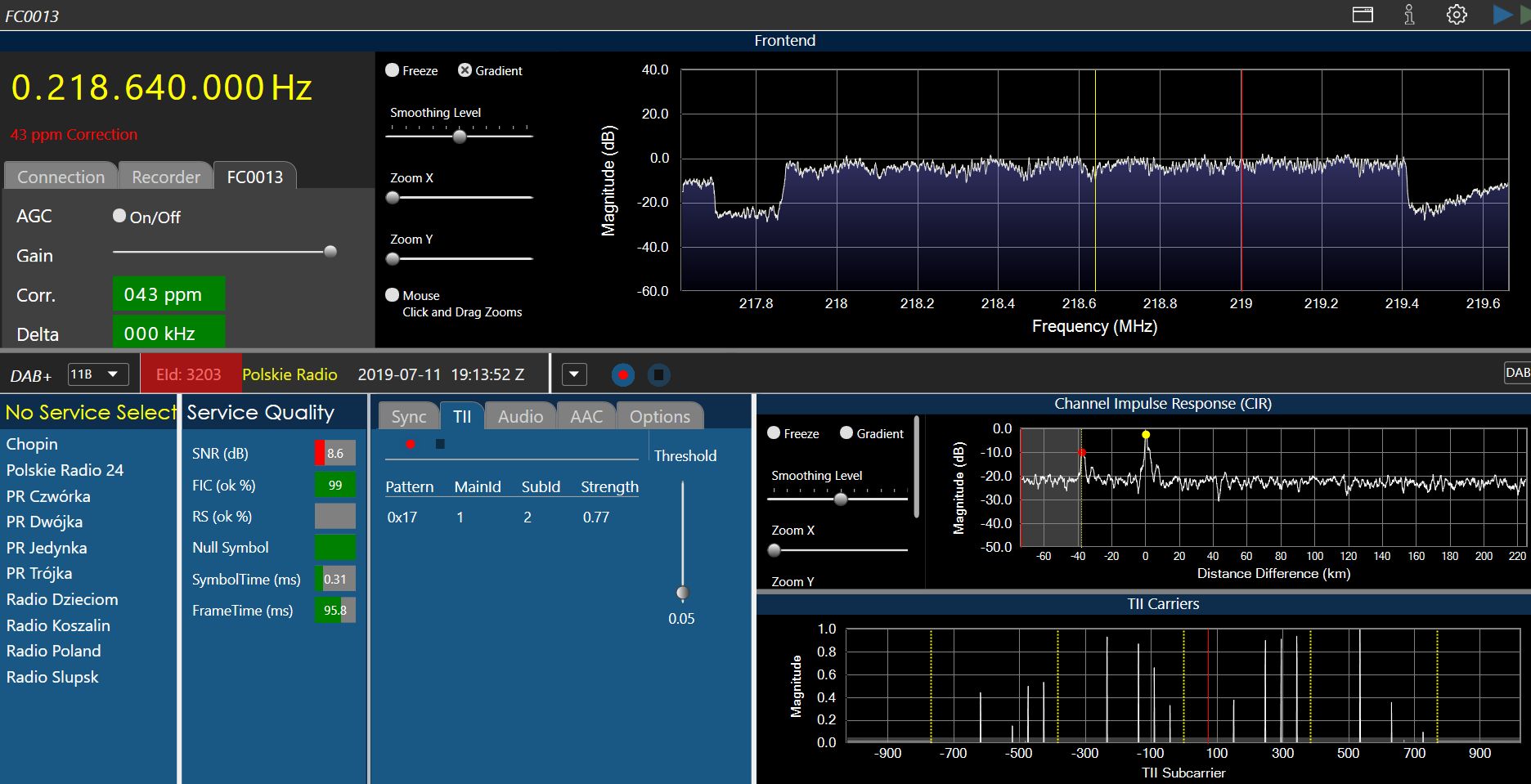Toggle AGC On/Off radio
This screenshot has height=784, width=1531.
tap(119, 216)
